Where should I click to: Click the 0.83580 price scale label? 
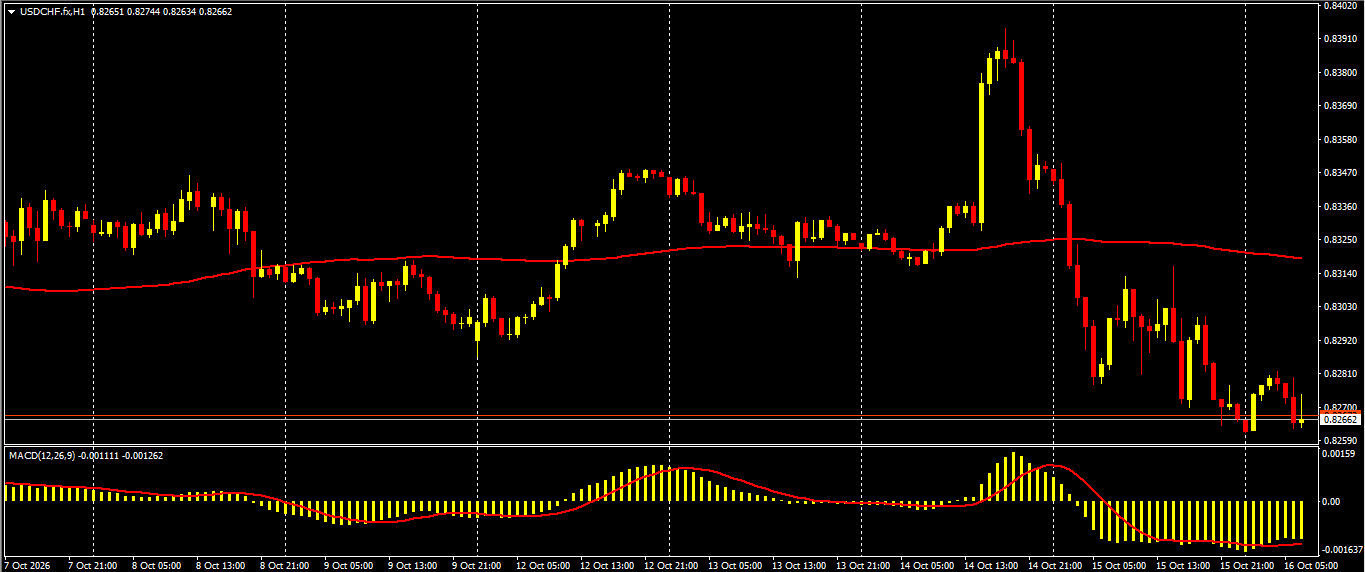tap(1339, 140)
